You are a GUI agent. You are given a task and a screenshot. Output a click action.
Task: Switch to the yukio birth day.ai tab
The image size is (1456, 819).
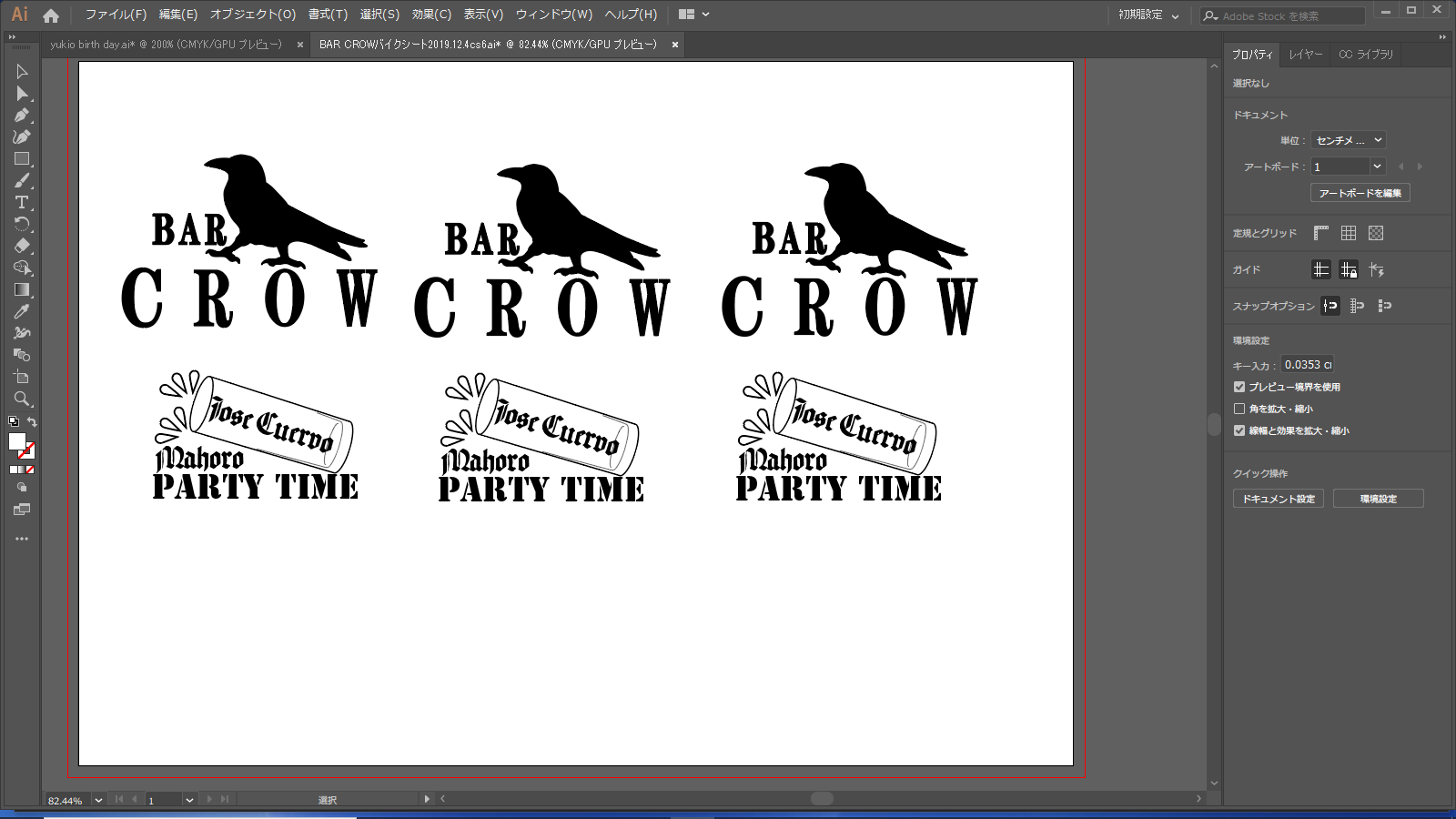167,45
